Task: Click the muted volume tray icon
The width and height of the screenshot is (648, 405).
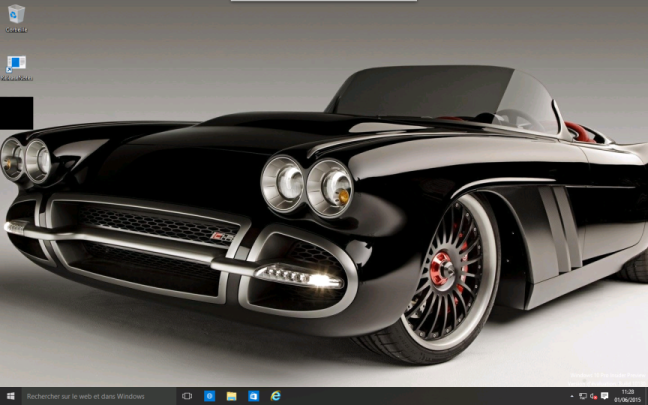Action: [x=592, y=396]
